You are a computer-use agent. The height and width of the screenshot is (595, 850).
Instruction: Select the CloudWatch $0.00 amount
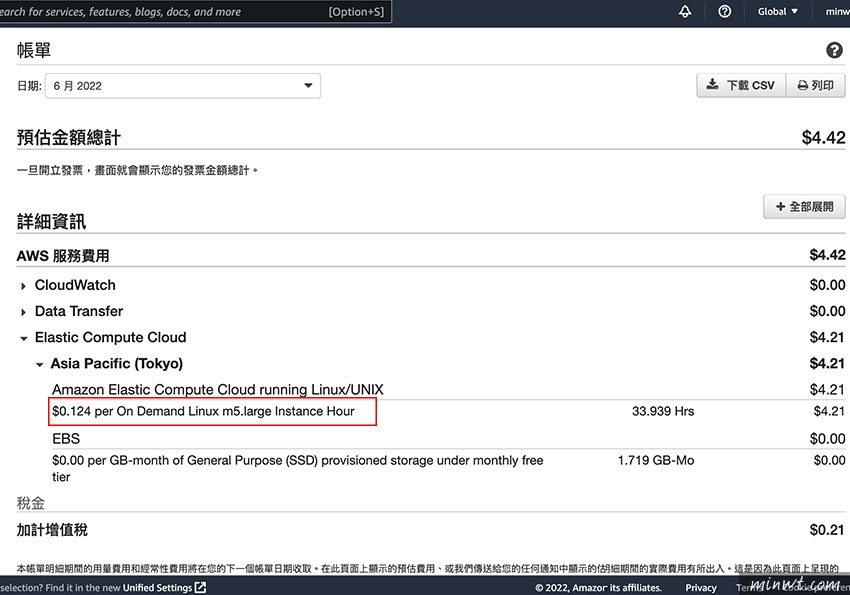tap(827, 285)
